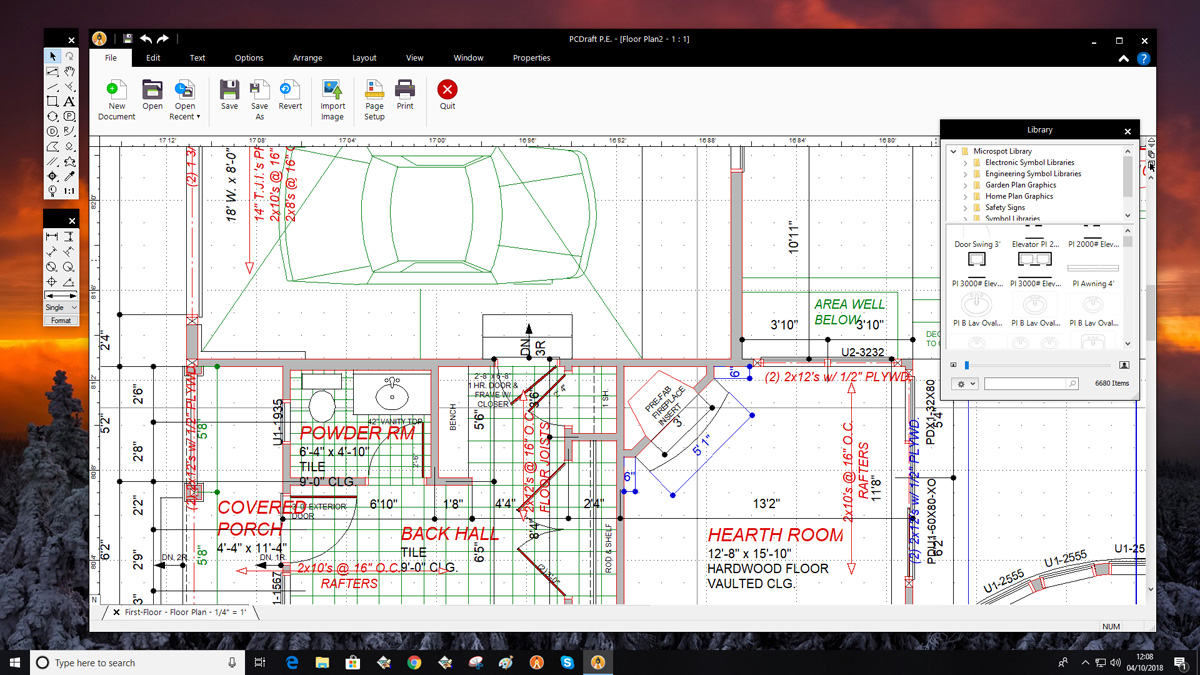This screenshot has height=675, width=1200.
Task: Collapse the Microspot Library tree
Action: [x=954, y=151]
